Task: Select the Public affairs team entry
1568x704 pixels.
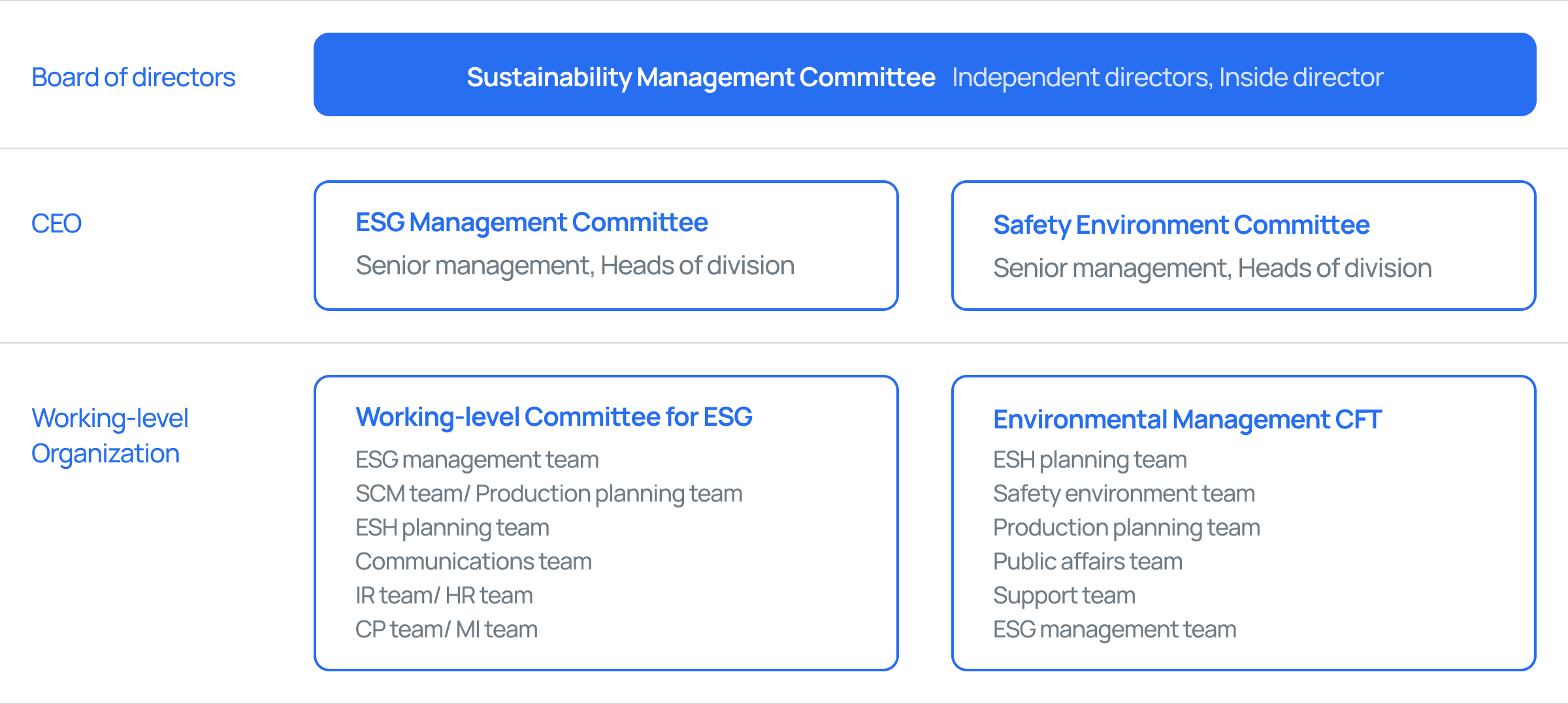Action: 1087,562
